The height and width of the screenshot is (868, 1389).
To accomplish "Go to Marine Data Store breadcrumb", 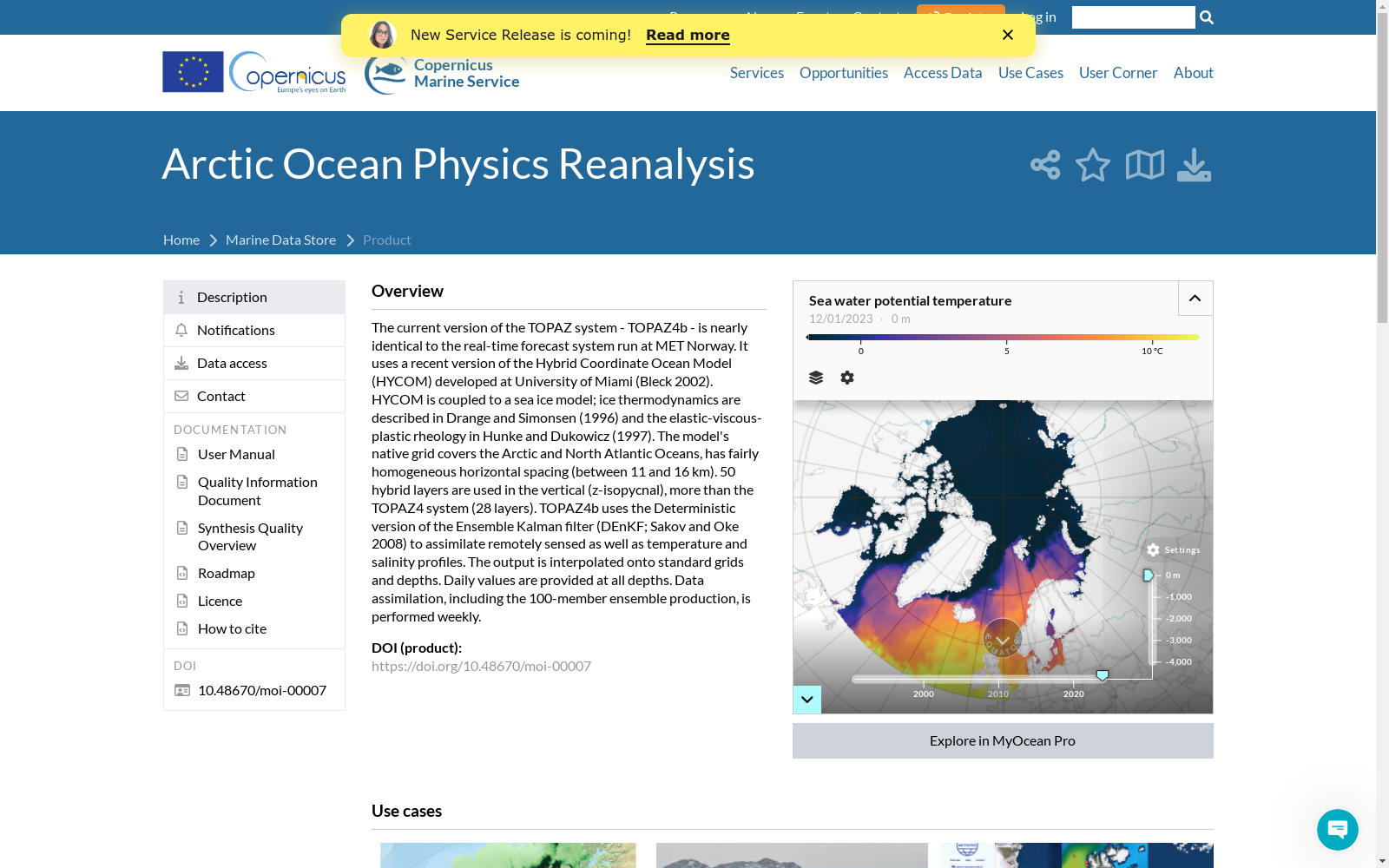I will 280,240.
